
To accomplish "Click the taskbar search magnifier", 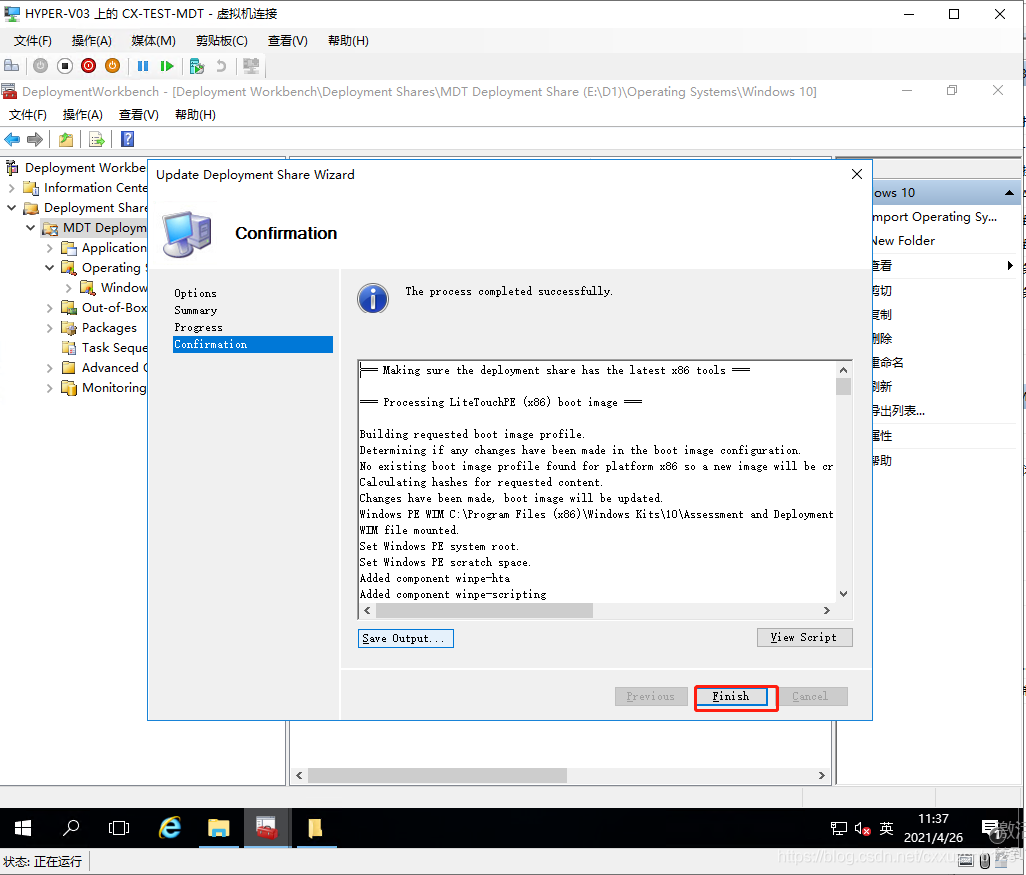I will [71, 828].
